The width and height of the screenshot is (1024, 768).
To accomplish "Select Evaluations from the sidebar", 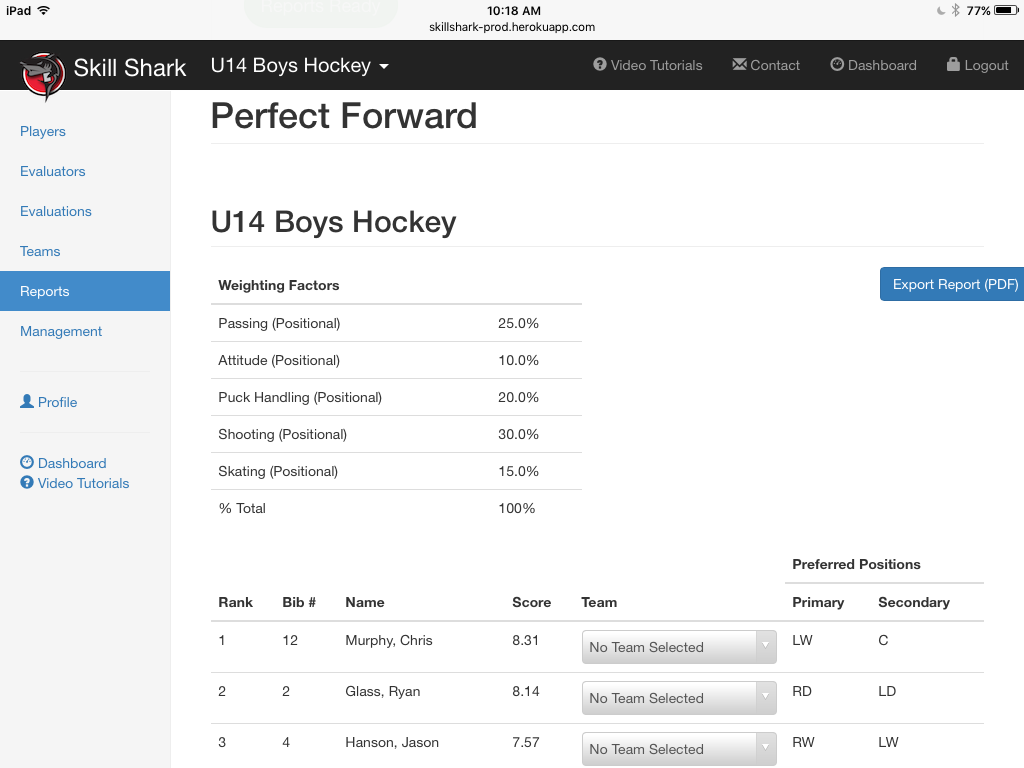I will (56, 211).
